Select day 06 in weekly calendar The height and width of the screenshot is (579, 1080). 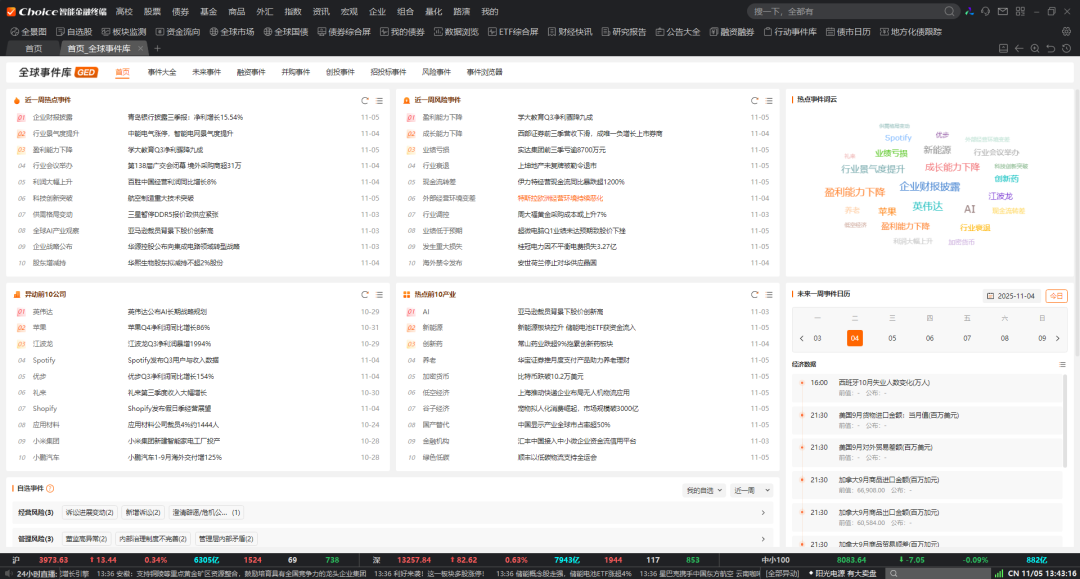[929, 338]
